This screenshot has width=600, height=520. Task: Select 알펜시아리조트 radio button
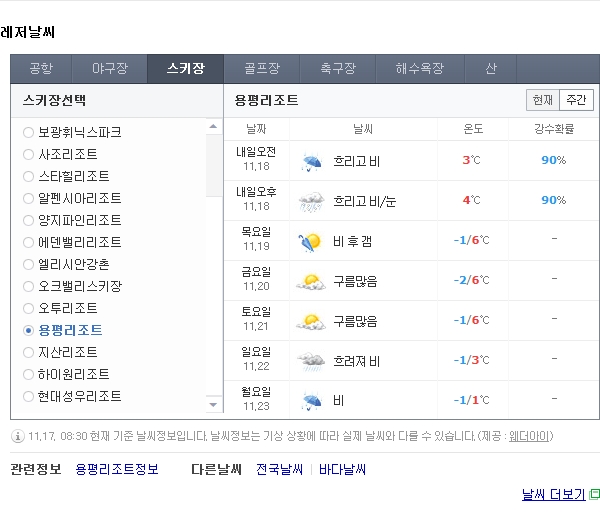(28, 199)
